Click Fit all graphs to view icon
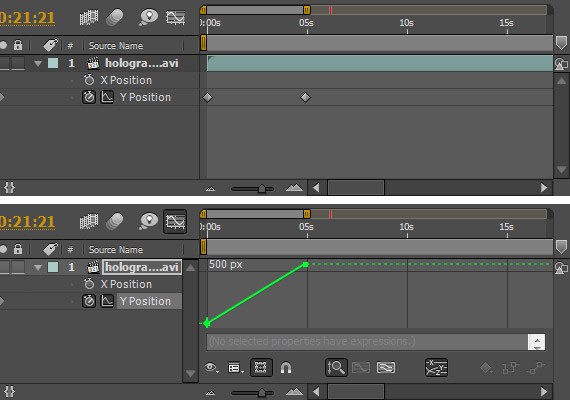The width and height of the screenshot is (570, 400). 386,368
